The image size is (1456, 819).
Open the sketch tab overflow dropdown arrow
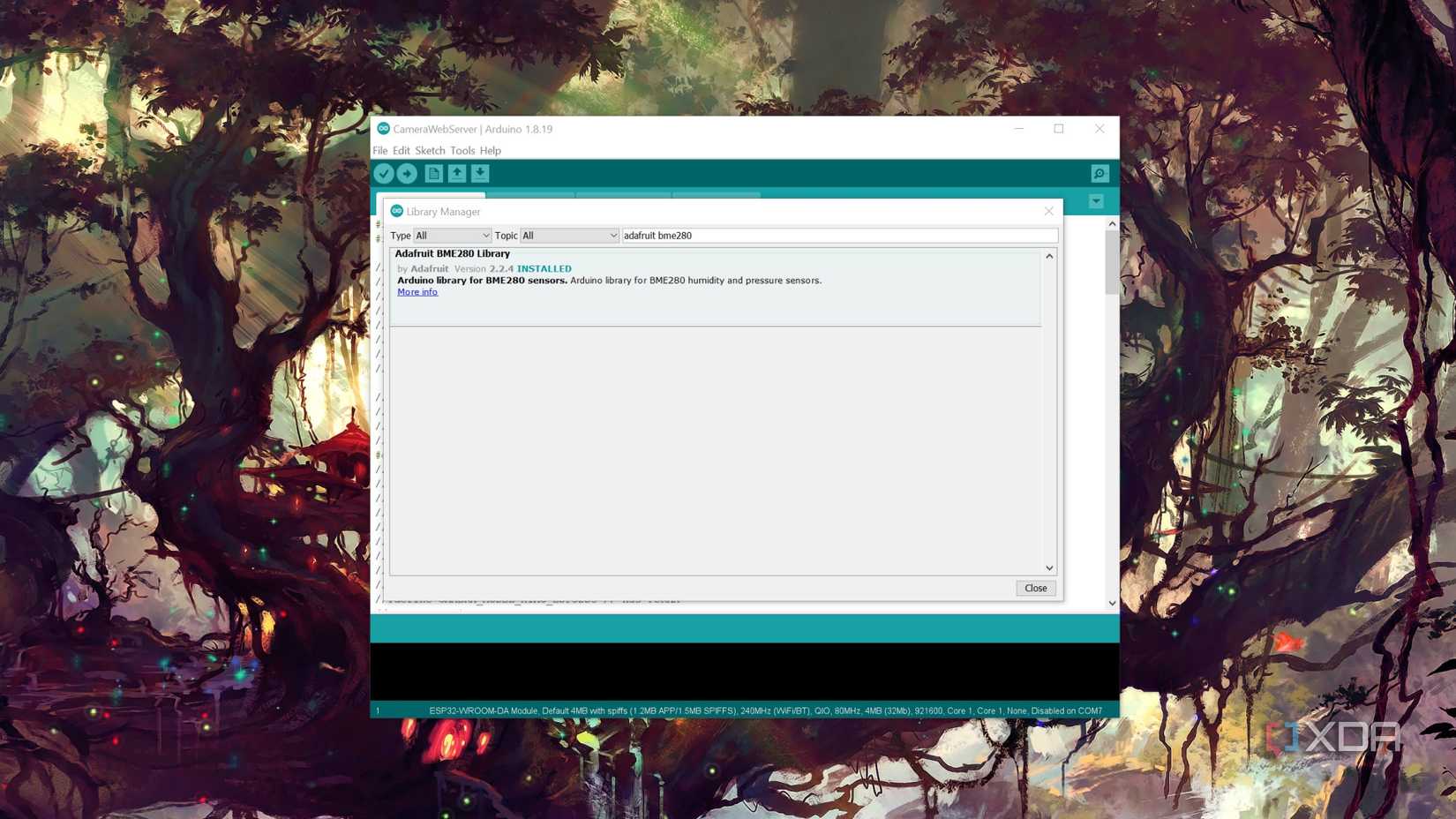(x=1095, y=201)
